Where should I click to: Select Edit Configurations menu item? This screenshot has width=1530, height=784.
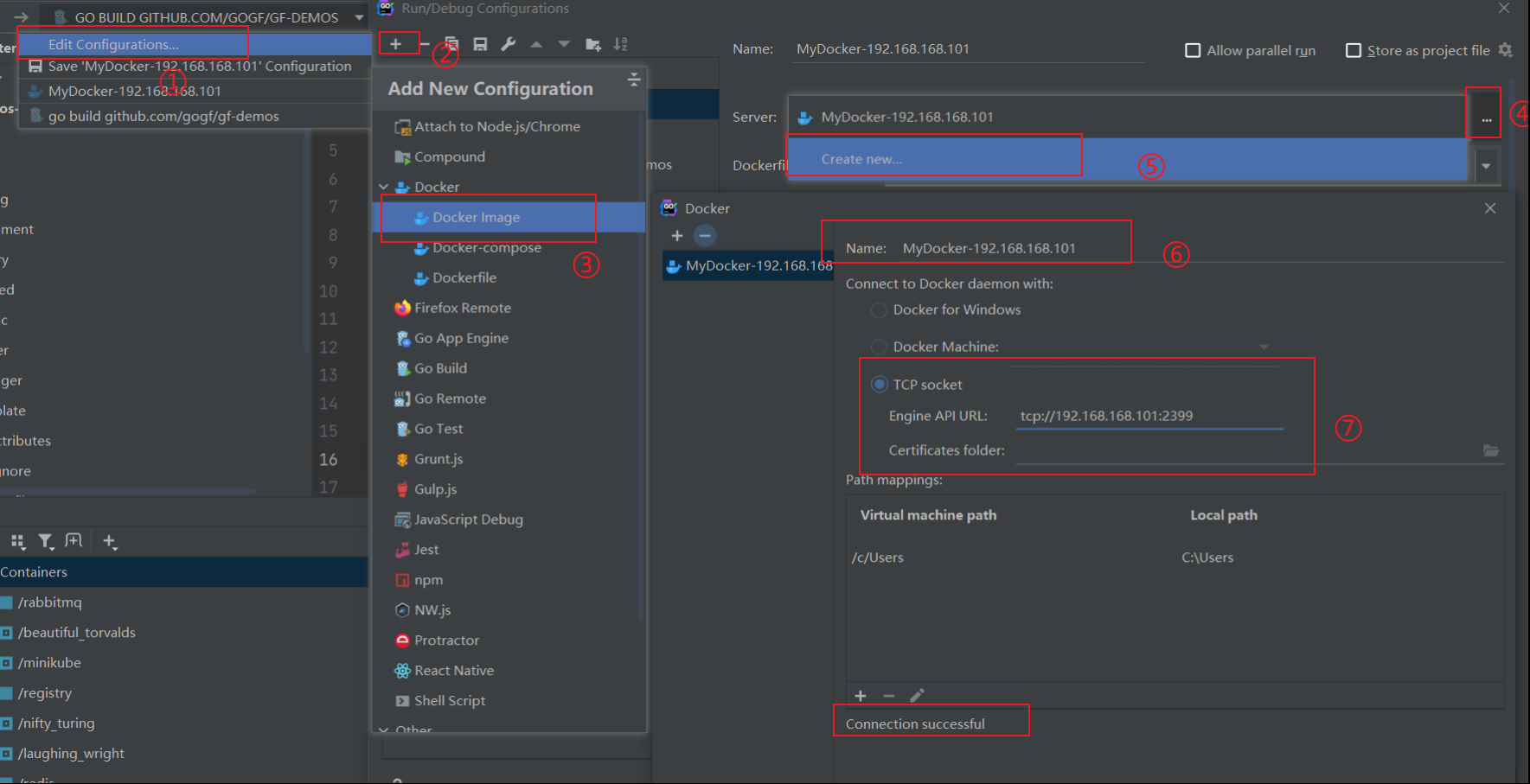[195, 44]
